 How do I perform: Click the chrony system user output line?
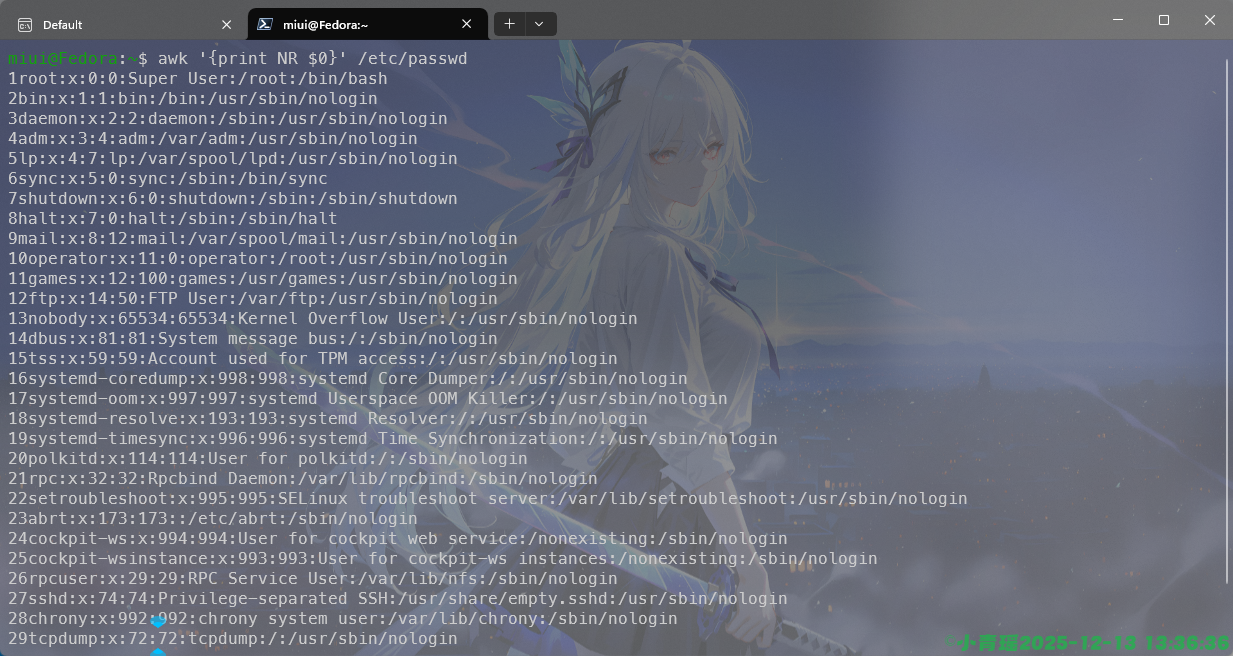tap(340, 618)
